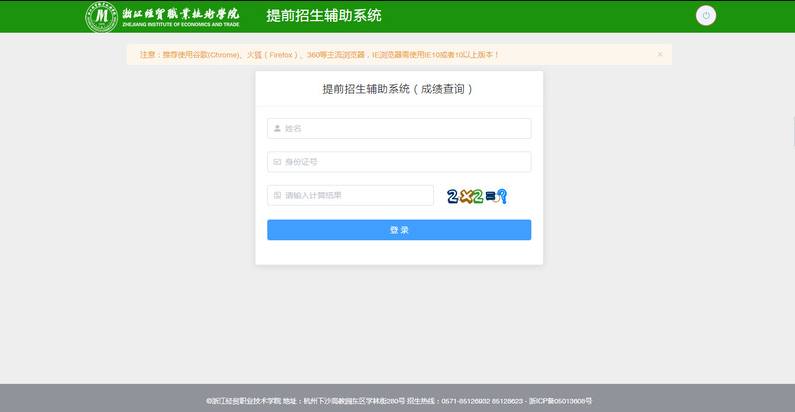Dismiss the orange browser notice banner
This screenshot has width=795, height=412.
[660, 54]
